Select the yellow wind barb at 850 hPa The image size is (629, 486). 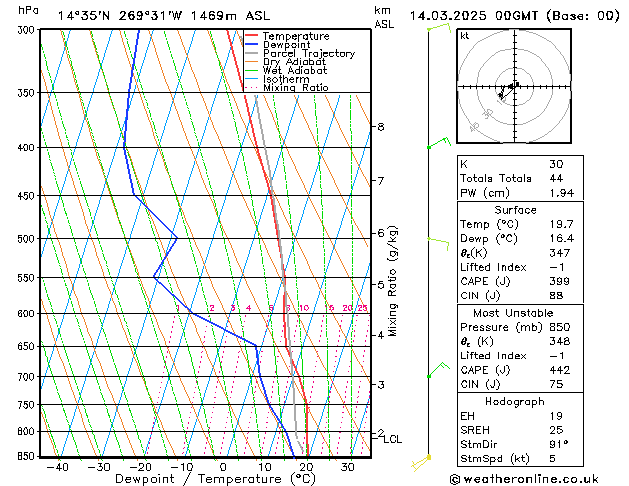click(x=430, y=458)
